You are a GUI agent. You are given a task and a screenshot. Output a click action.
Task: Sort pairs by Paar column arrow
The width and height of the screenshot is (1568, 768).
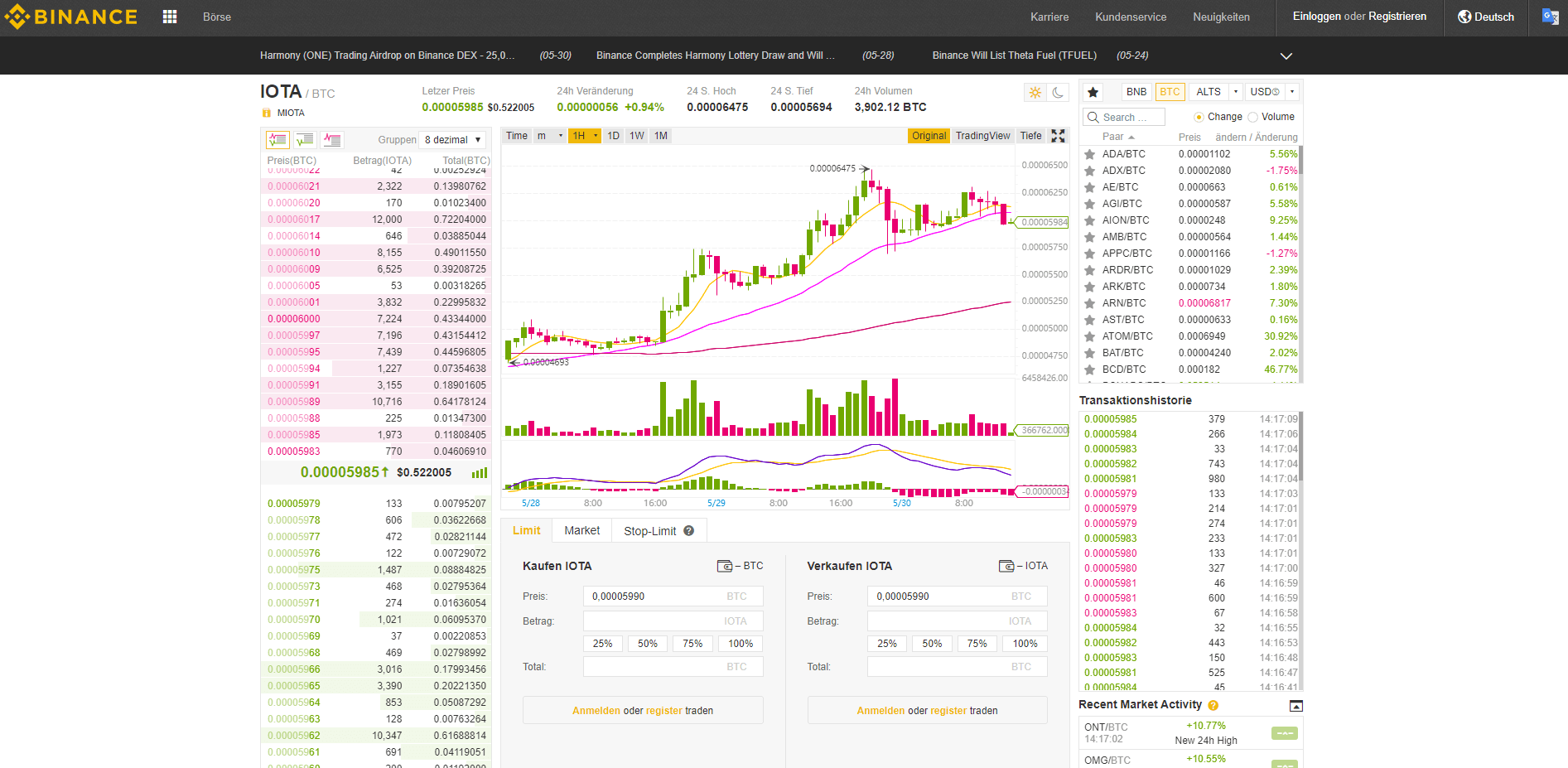click(1131, 138)
